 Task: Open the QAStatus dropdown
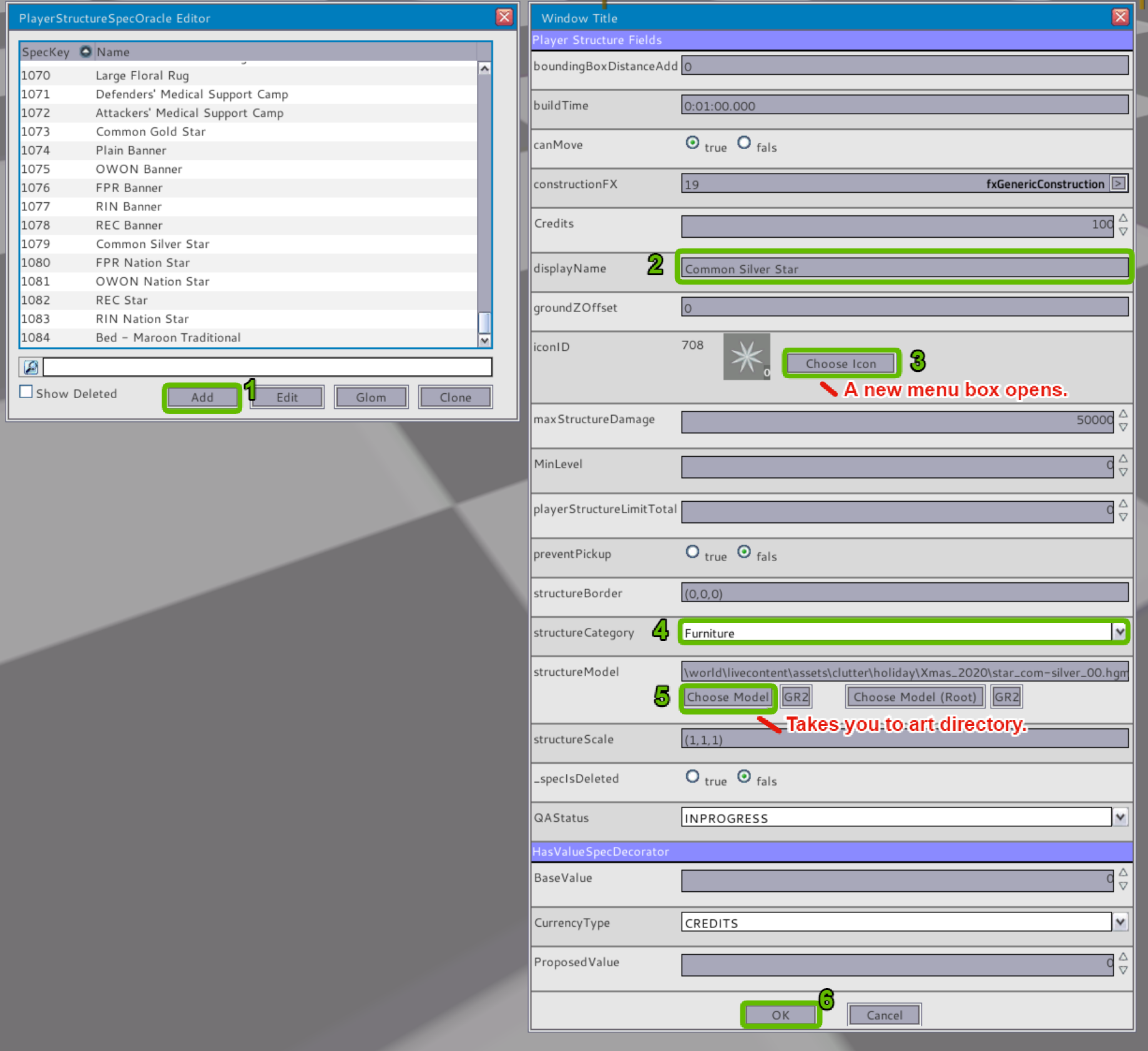click(x=1120, y=817)
